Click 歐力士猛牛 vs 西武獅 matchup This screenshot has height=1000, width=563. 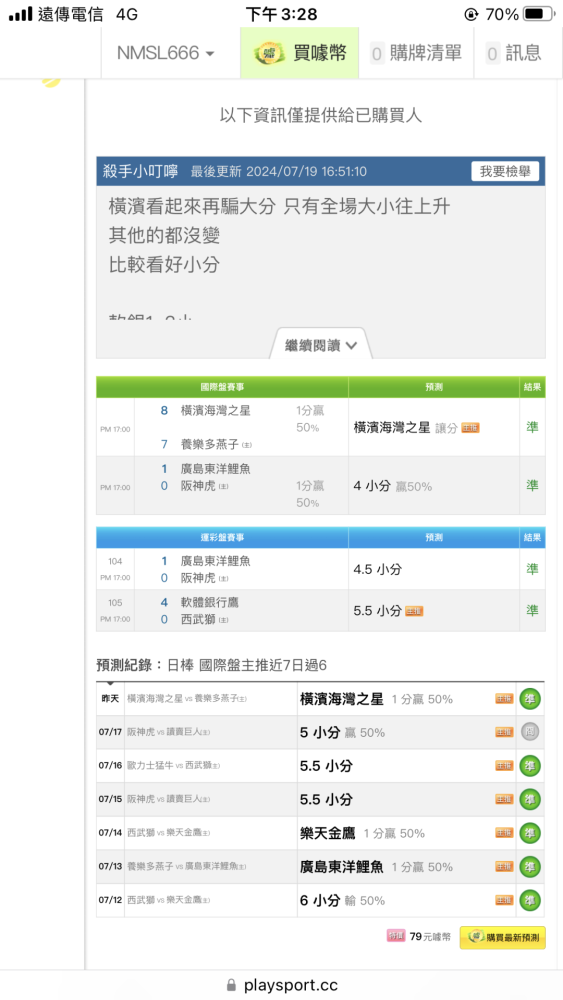(x=174, y=766)
